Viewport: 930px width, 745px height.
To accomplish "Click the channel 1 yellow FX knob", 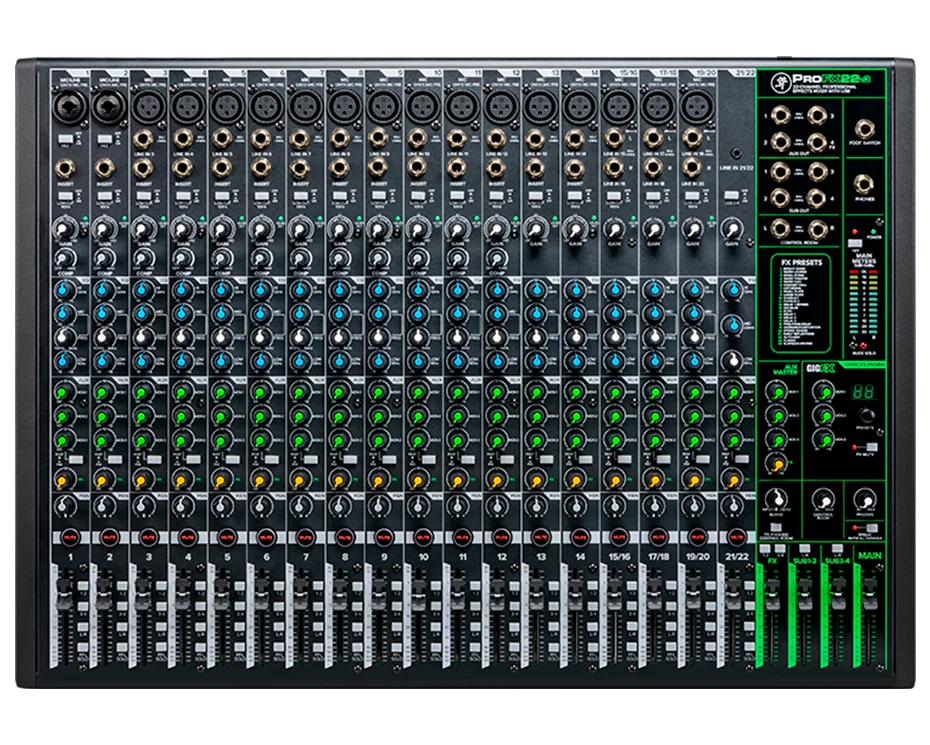I will pyautogui.click(x=64, y=481).
